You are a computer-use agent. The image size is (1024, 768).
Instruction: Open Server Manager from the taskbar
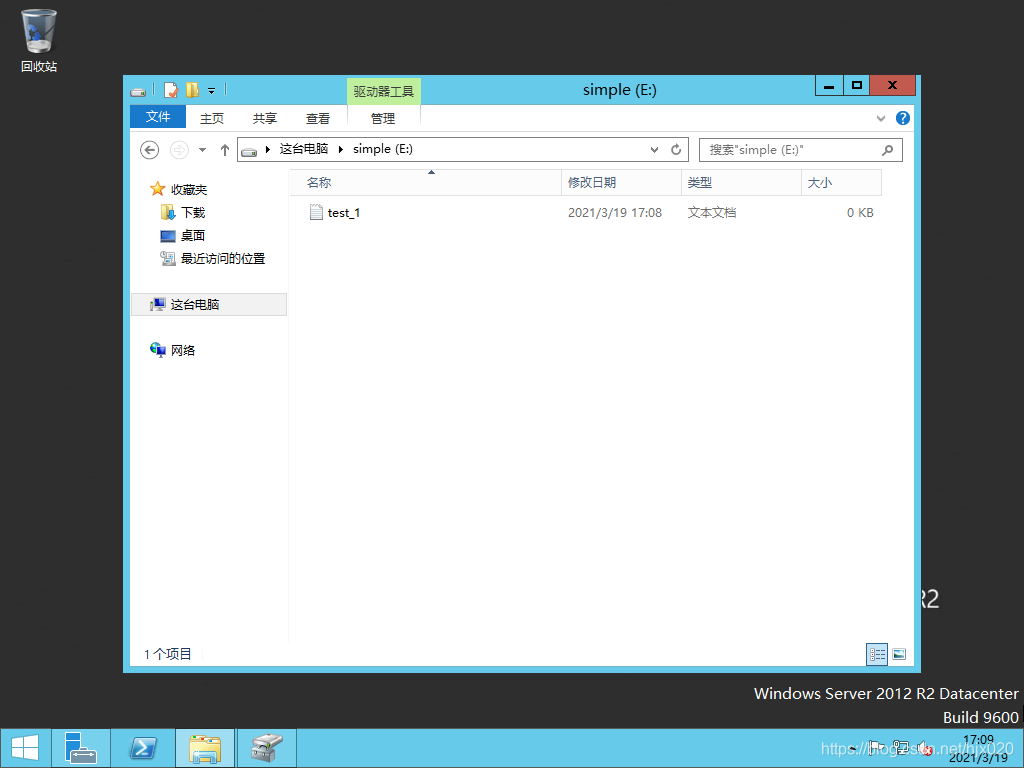coord(81,748)
